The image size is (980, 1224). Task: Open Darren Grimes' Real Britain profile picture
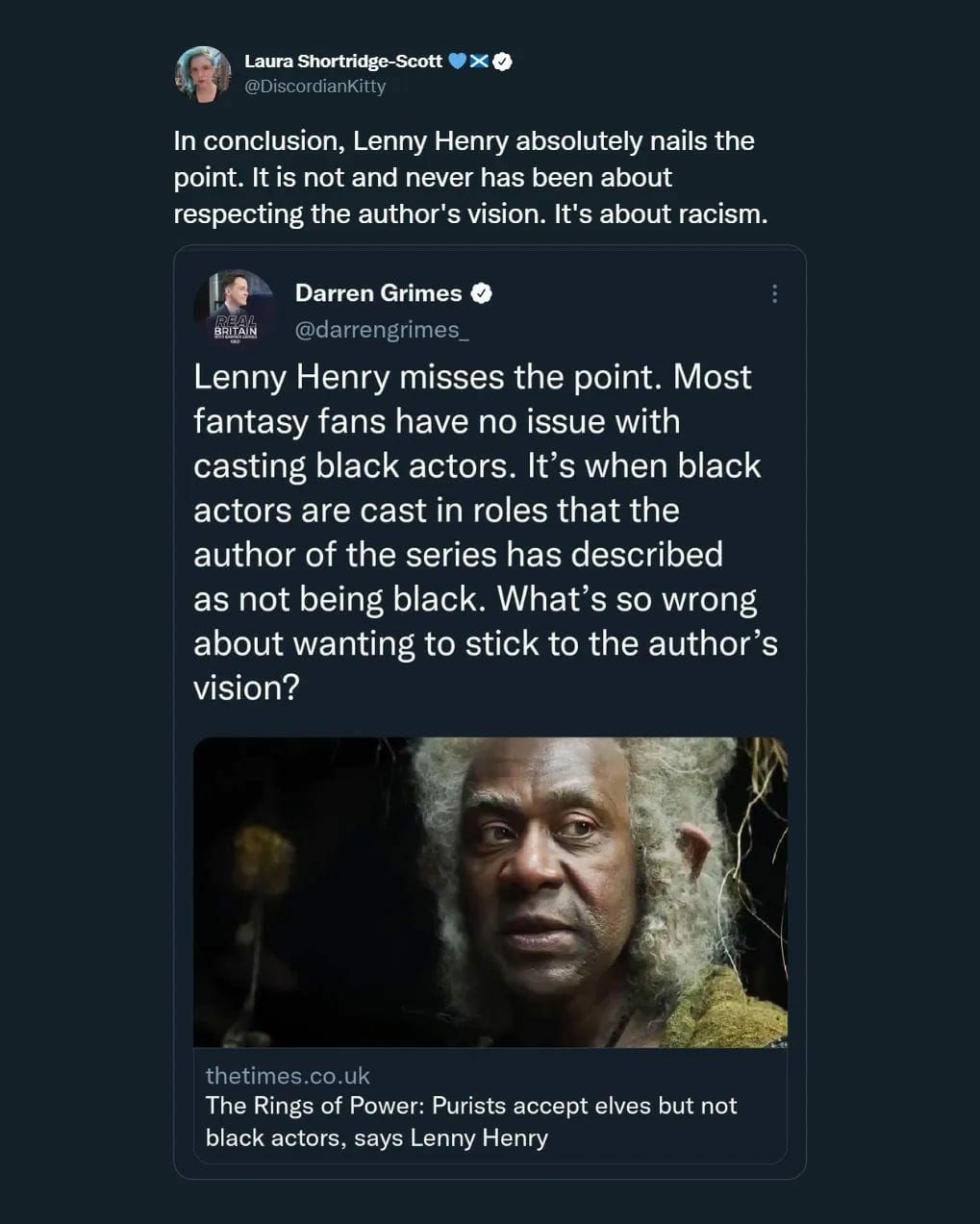[235, 308]
